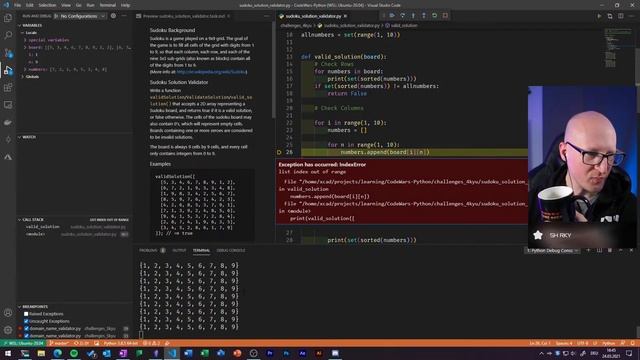Open the Run menu
The image size is (640, 360).
point(90,5)
